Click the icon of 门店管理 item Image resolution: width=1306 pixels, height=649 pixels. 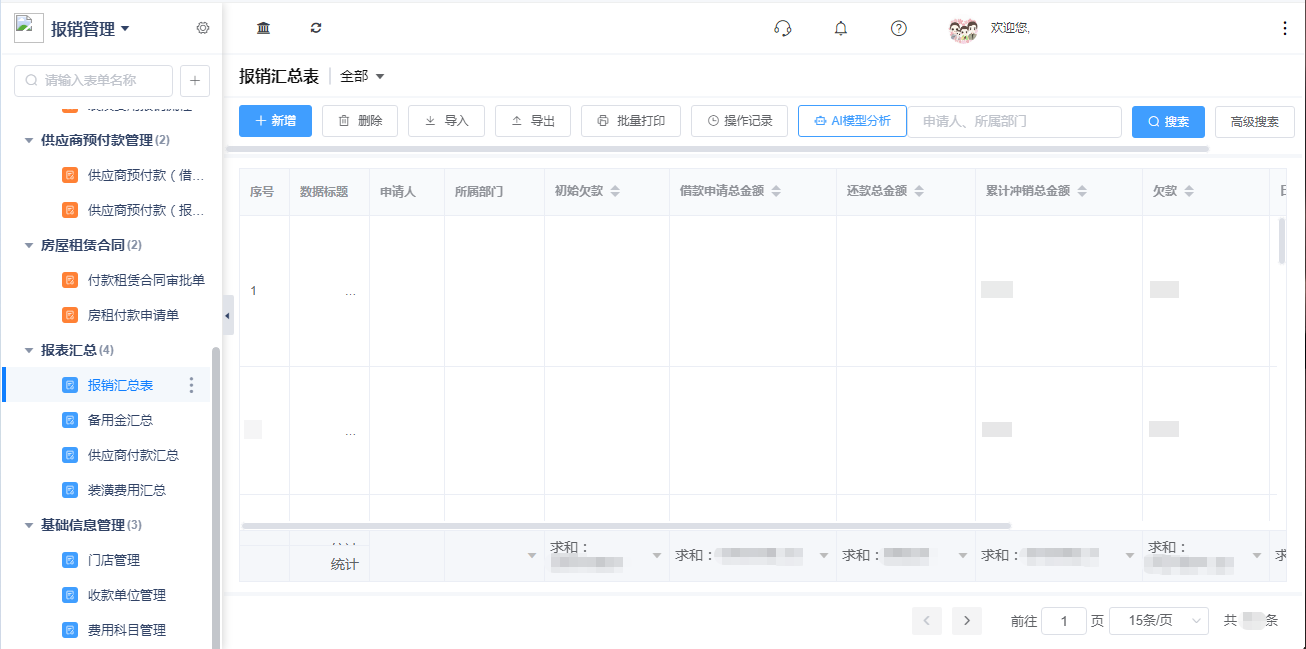[x=70, y=560]
